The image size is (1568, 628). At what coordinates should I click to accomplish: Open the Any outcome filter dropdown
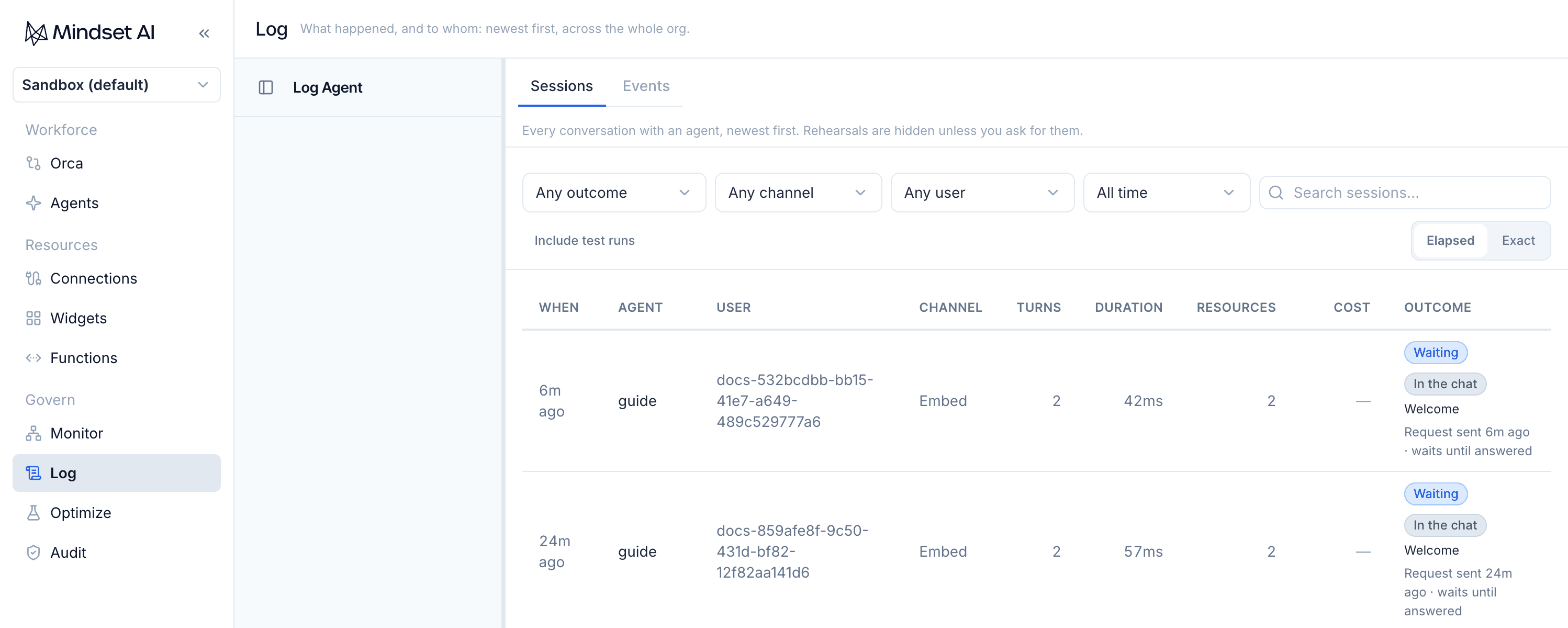tap(614, 193)
